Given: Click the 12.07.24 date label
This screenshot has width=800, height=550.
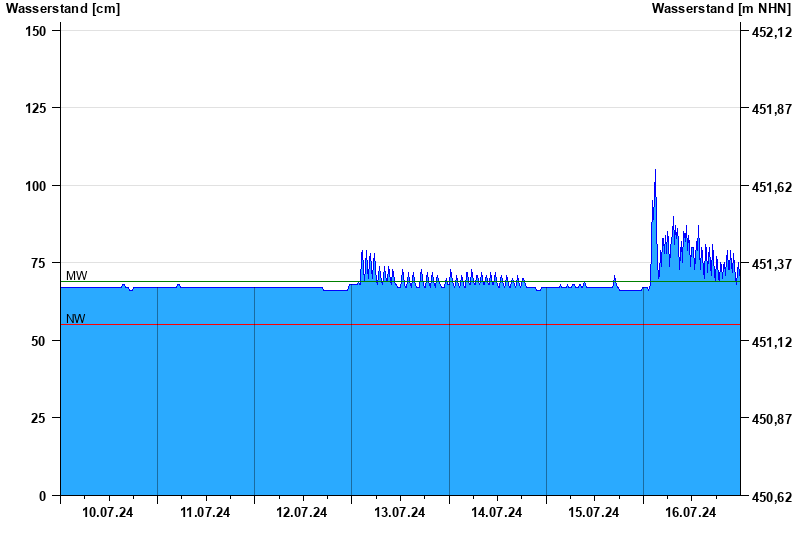Looking at the screenshot, I should (302, 512).
